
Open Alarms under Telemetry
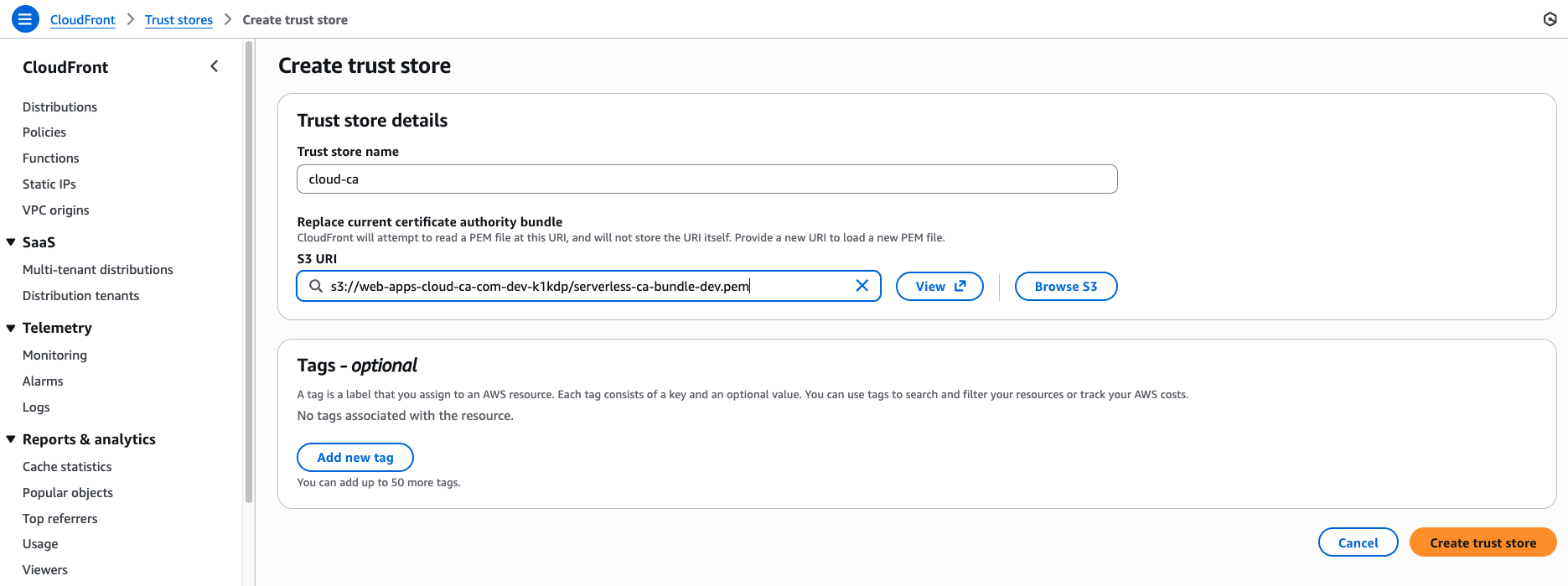coord(43,381)
